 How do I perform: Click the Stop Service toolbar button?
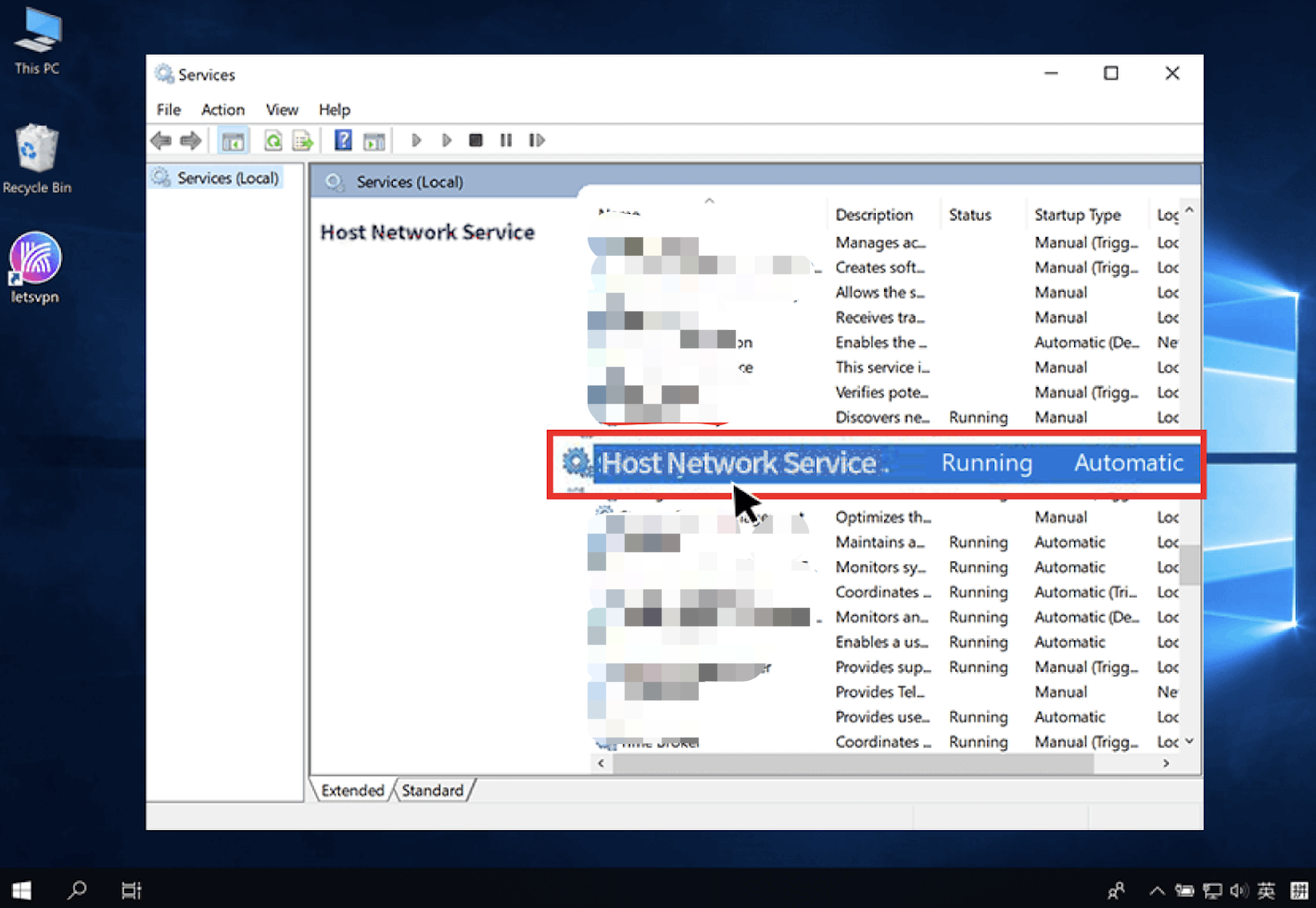pyautogui.click(x=475, y=140)
